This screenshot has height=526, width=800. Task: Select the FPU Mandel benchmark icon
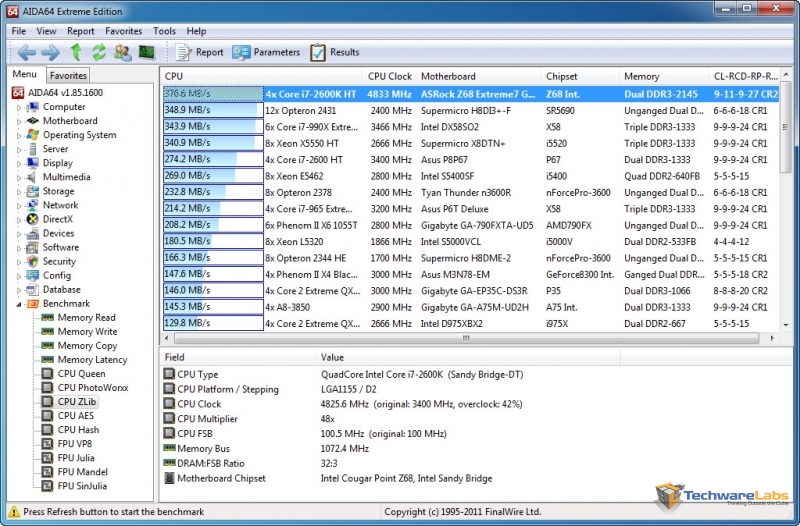(47, 472)
